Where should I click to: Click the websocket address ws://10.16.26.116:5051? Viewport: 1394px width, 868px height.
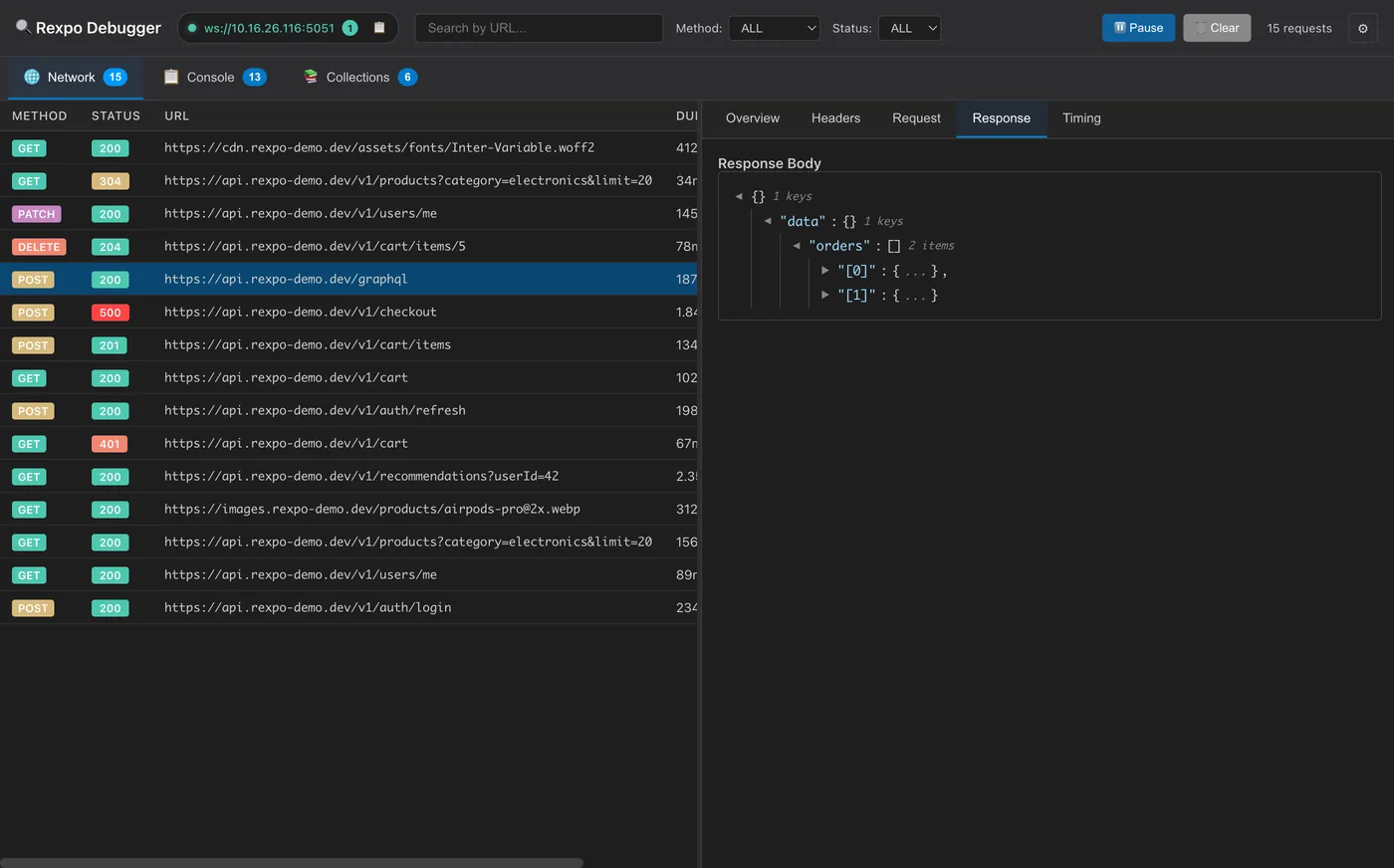point(269,28)
